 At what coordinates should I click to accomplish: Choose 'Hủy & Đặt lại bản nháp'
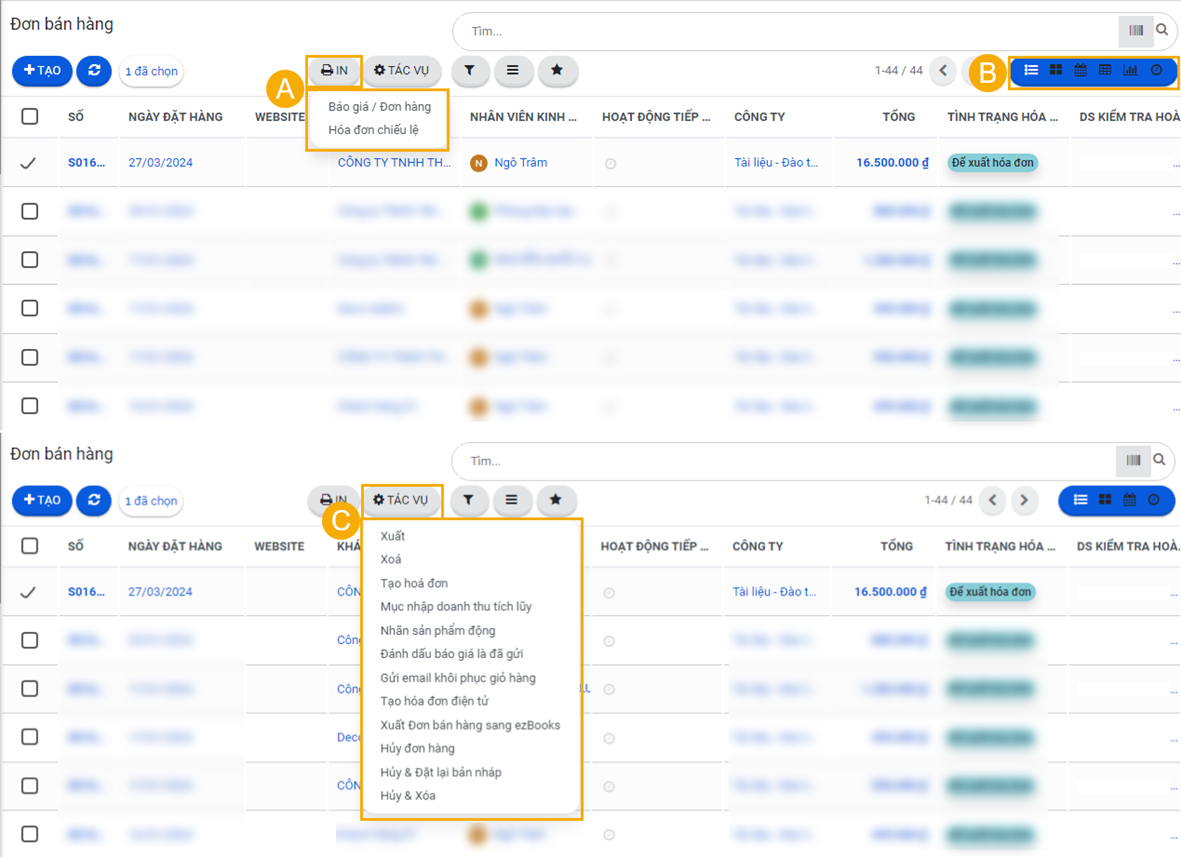(x=441, y=772)
